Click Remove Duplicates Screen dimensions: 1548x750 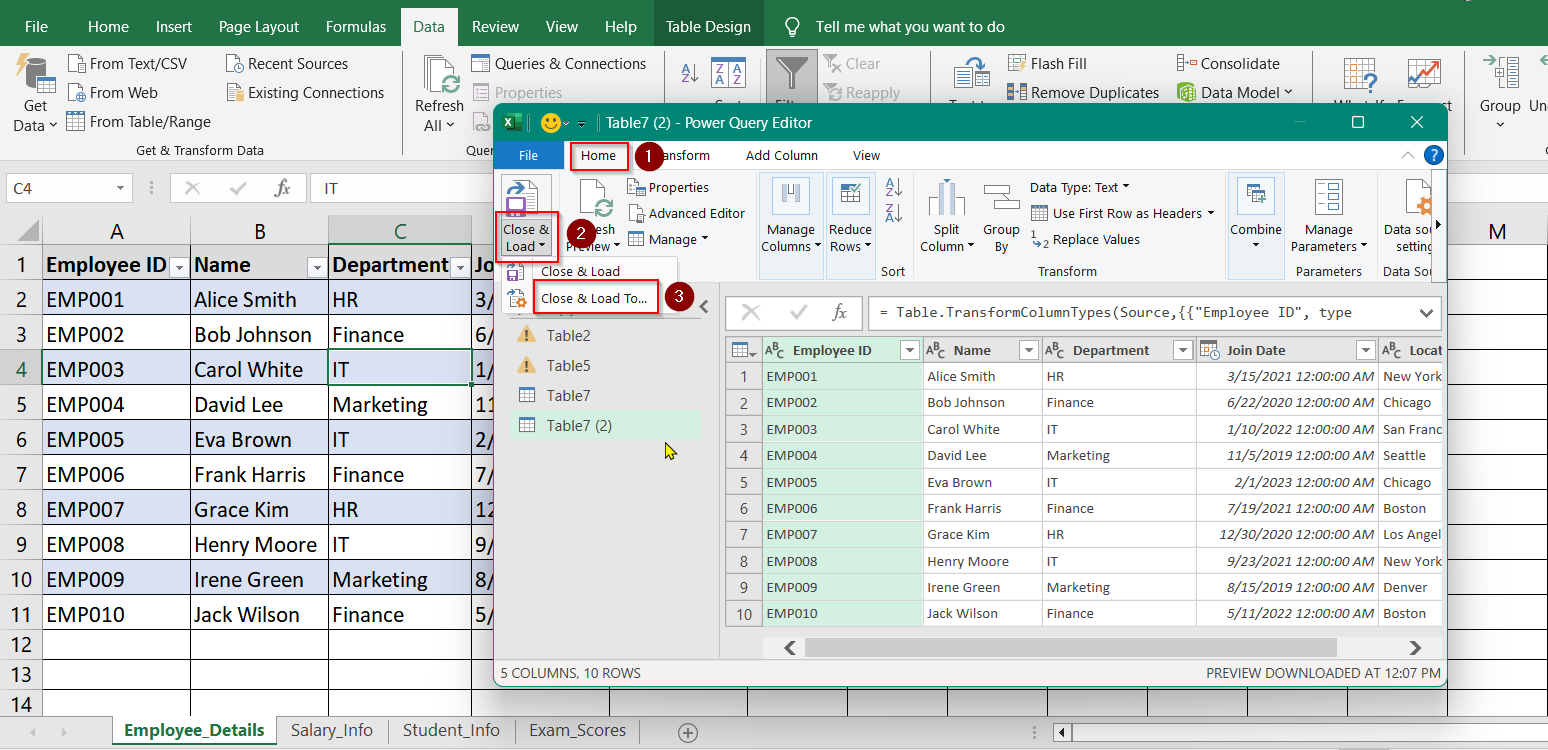point(1083,92)
